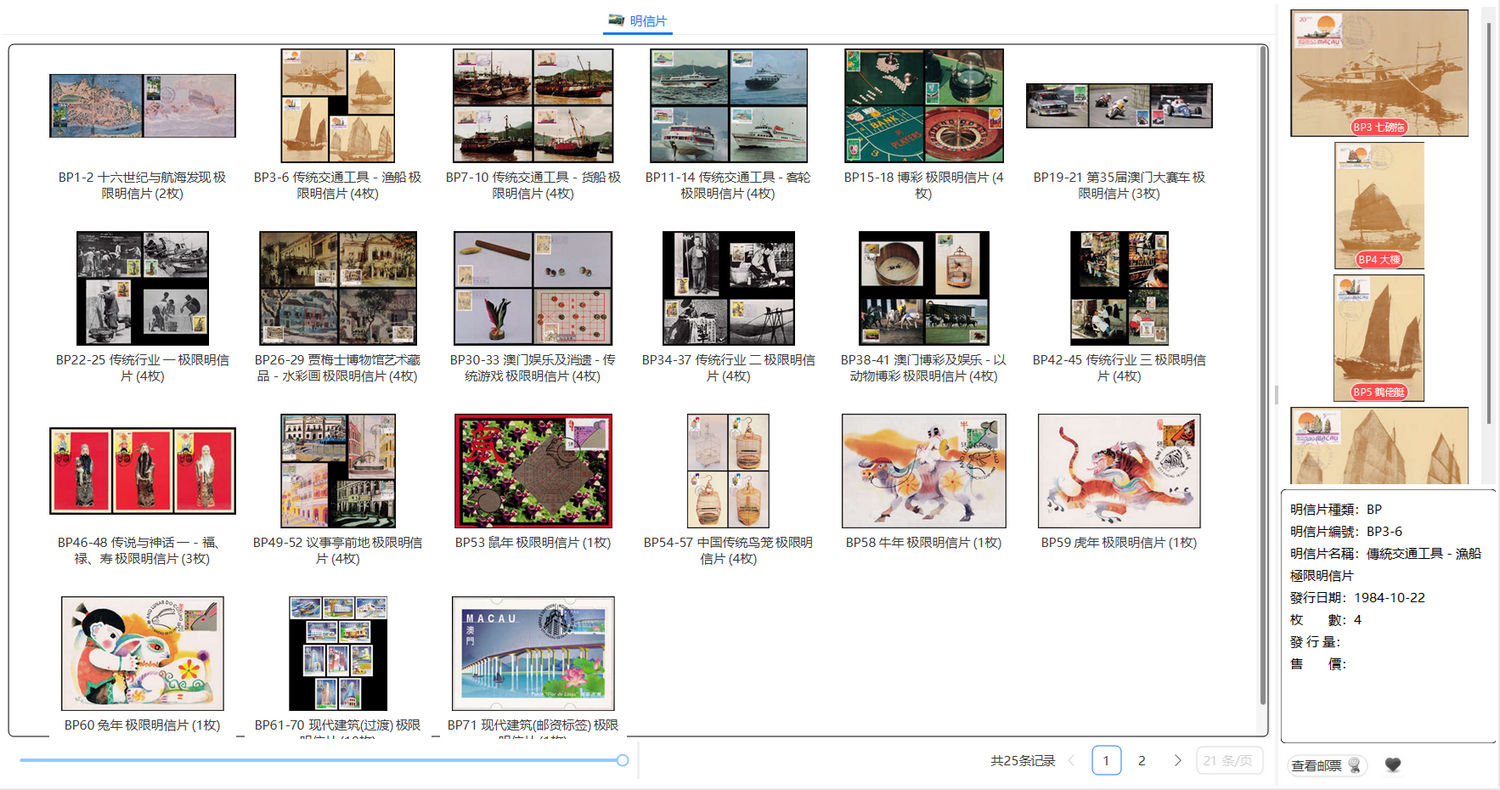The image size is (1500, 790).
Task: Open page 2 of results
Action: [x=1142, y=761]
